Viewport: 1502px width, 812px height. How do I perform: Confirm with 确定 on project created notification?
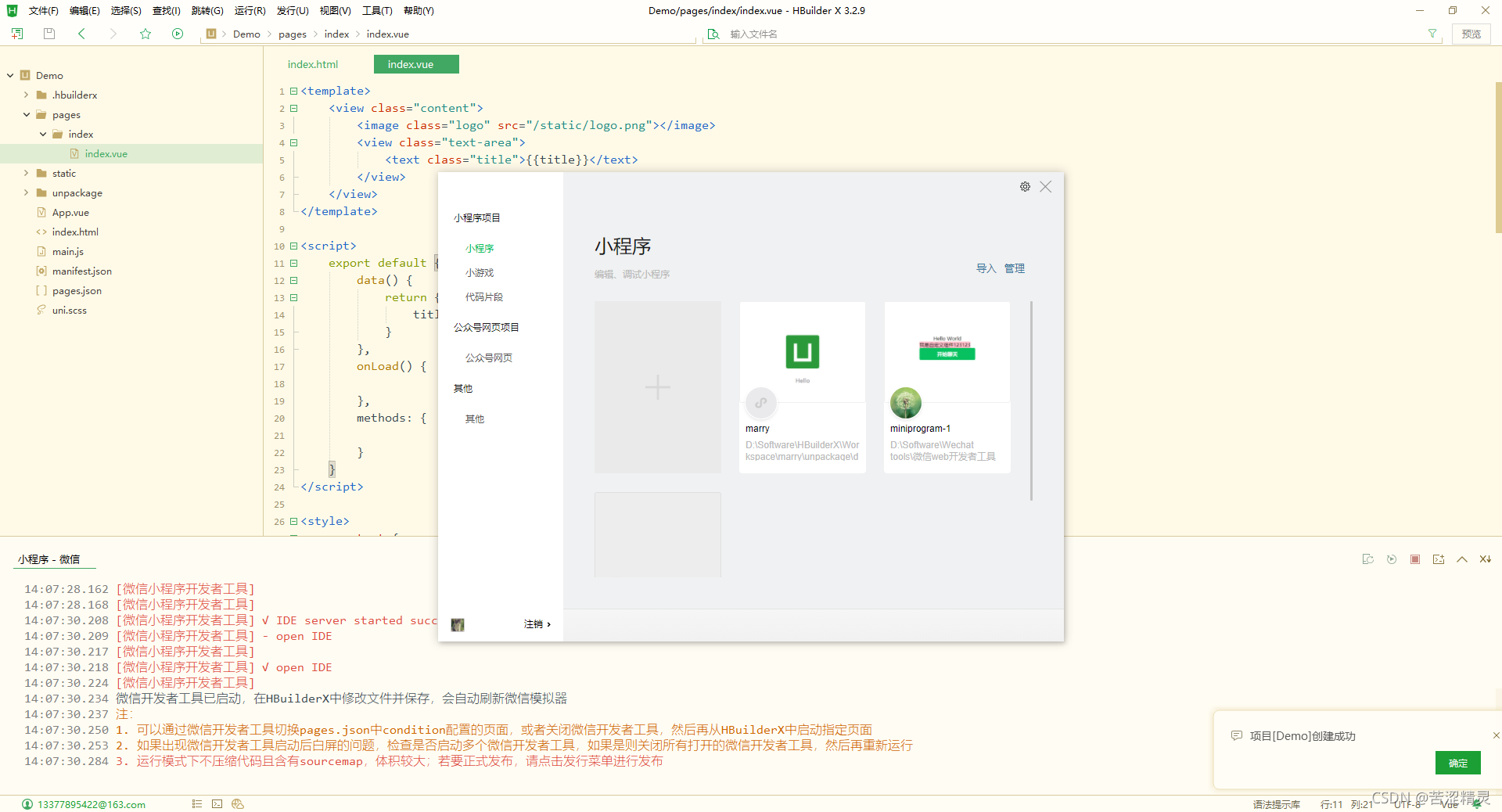[x=1457, y=763]
